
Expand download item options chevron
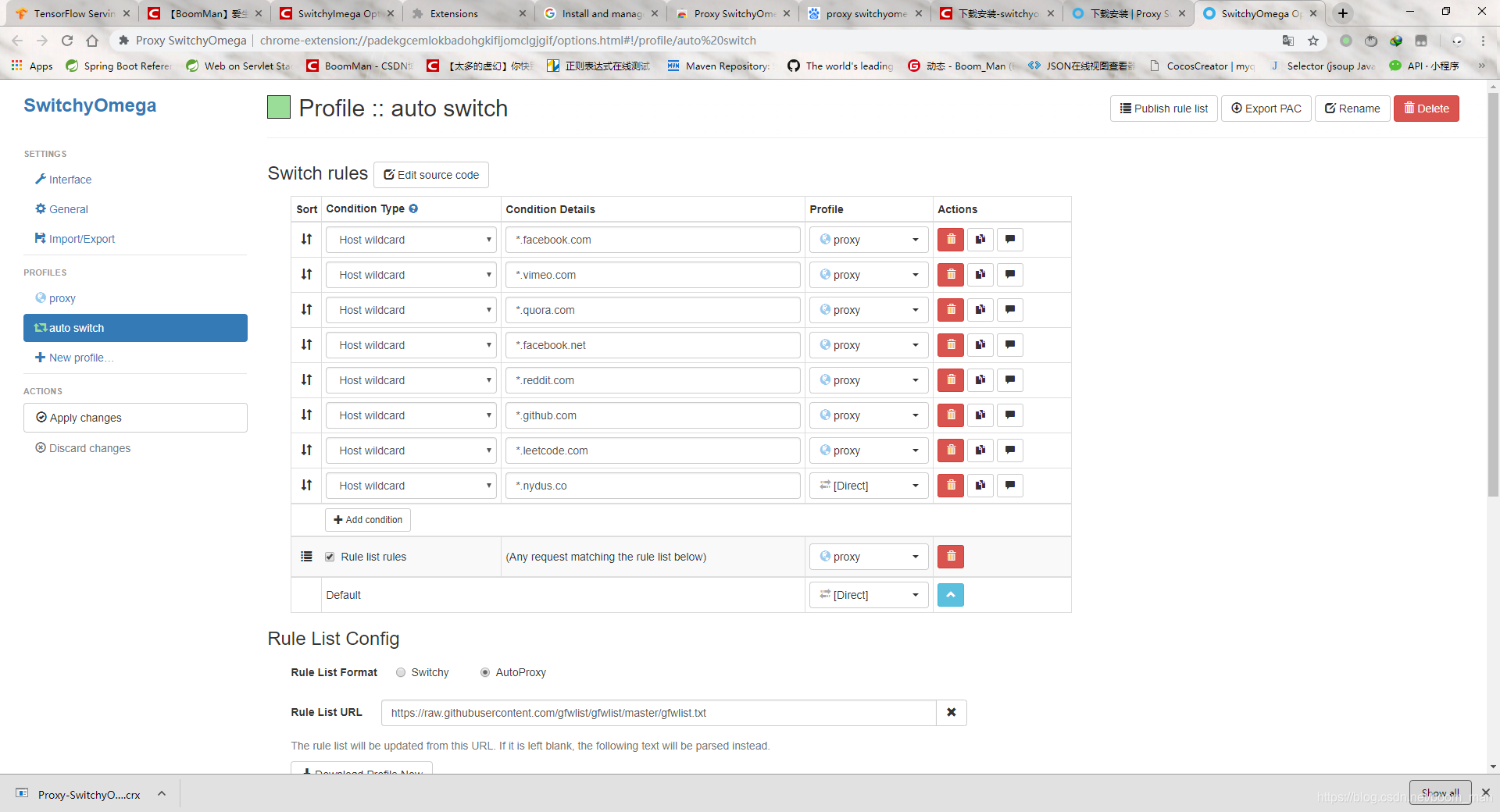point(162,793)
